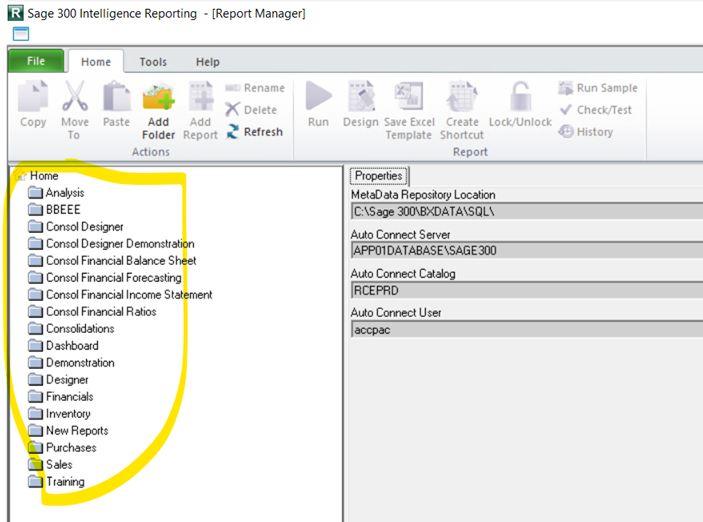Select the Designer folder
The width and height of the screenshot is (703, 522).
point(58,379)
